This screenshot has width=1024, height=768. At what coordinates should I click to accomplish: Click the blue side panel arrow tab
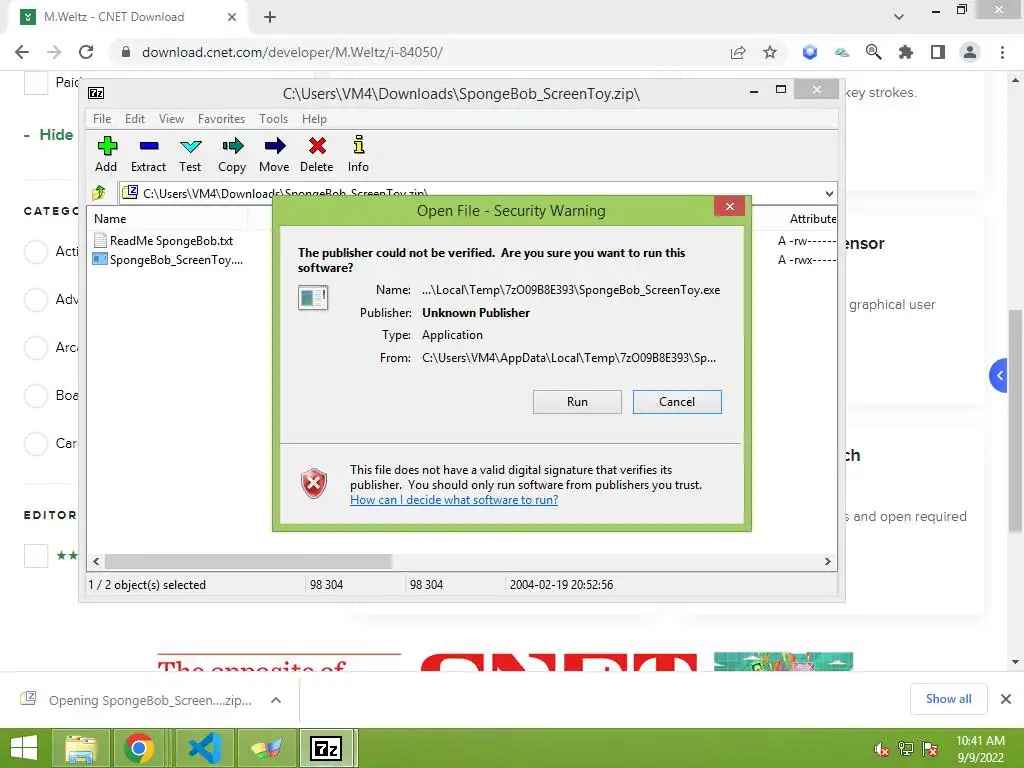[999, 376]
